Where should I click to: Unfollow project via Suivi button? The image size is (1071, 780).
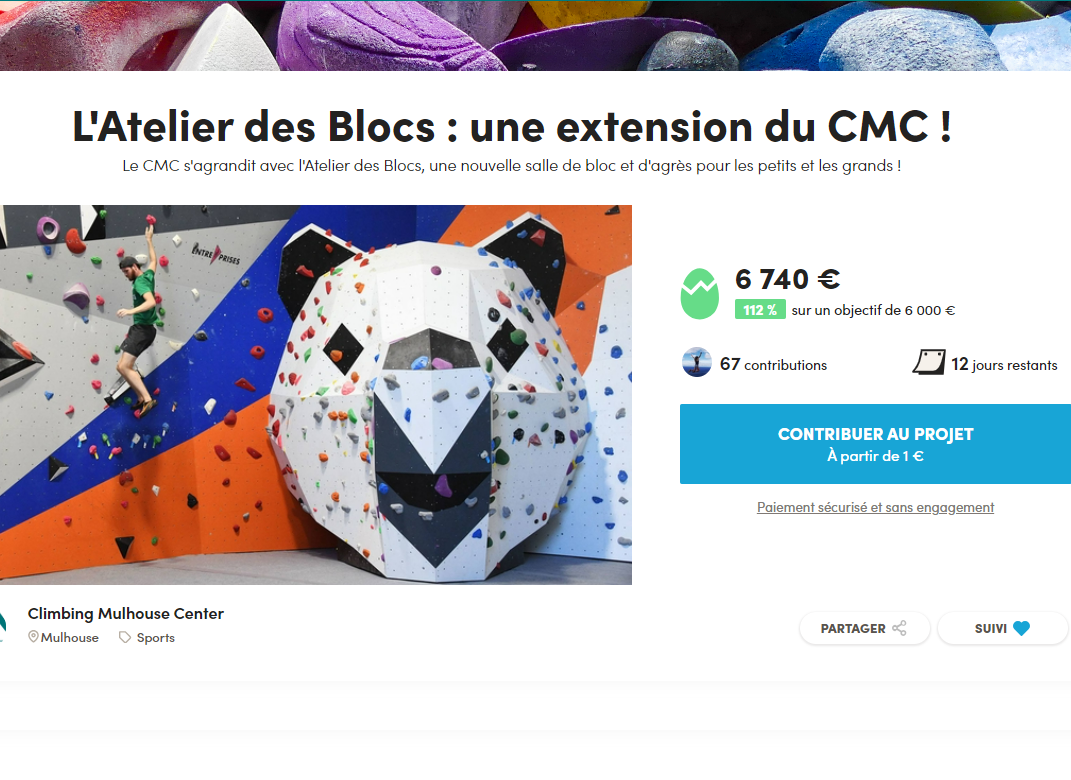point(1003,628)
